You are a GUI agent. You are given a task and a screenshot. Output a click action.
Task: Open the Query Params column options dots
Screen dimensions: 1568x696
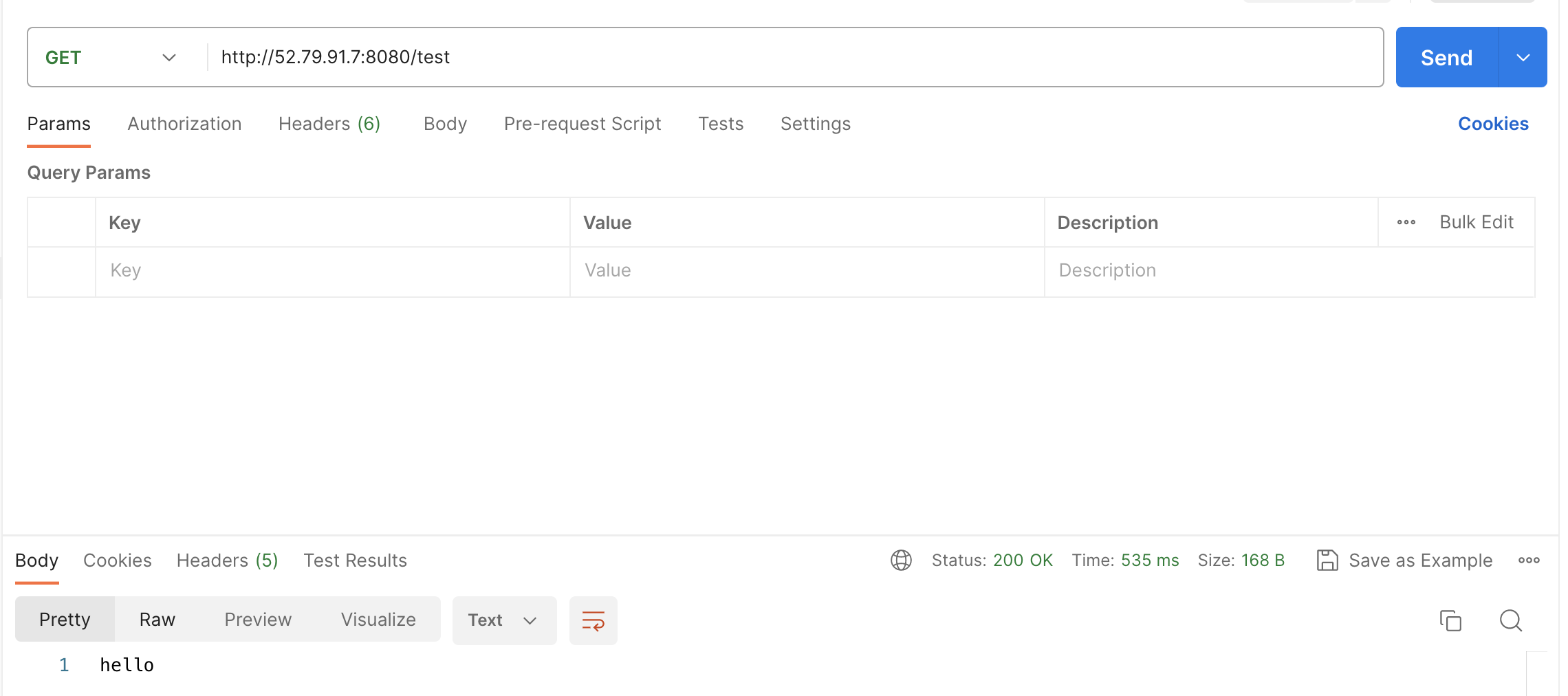[1406, 222]
